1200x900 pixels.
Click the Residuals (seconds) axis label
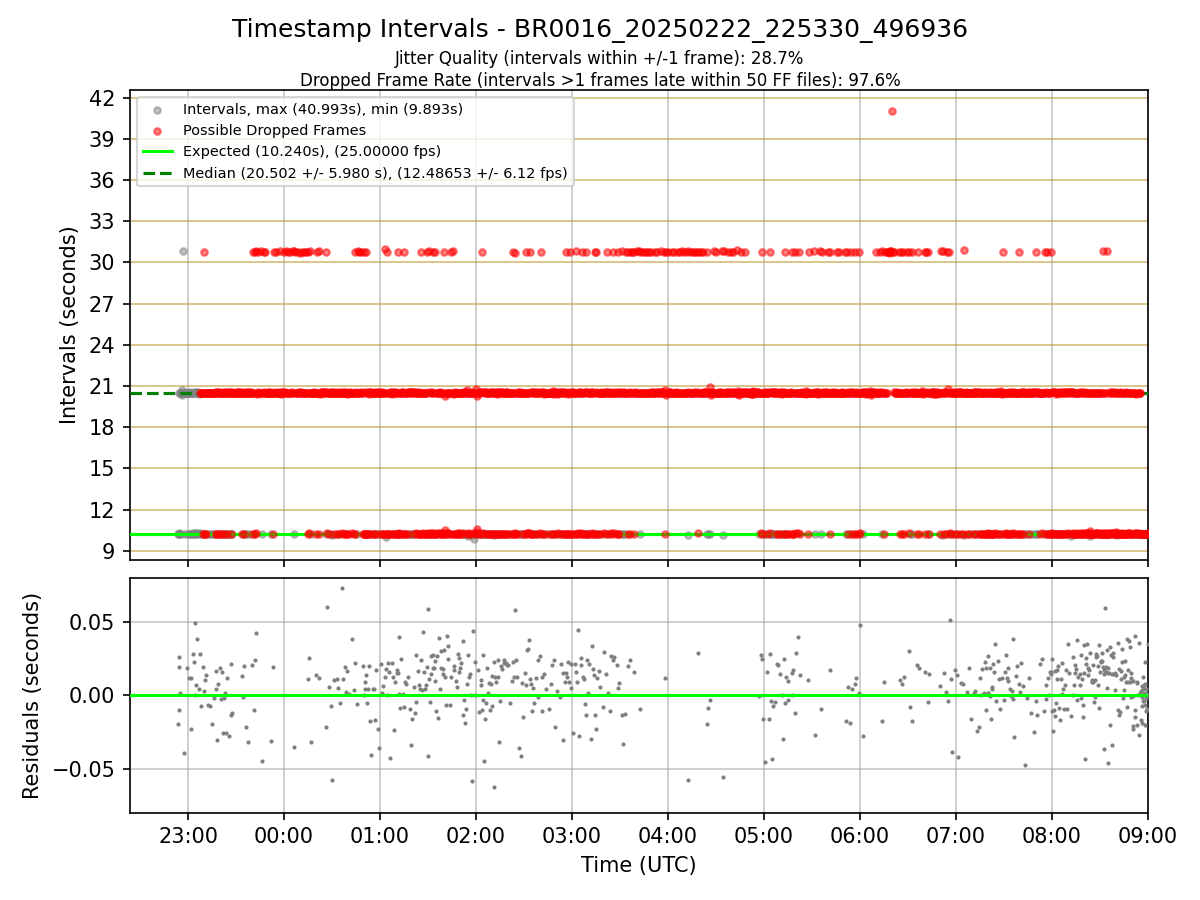point(32,696)
